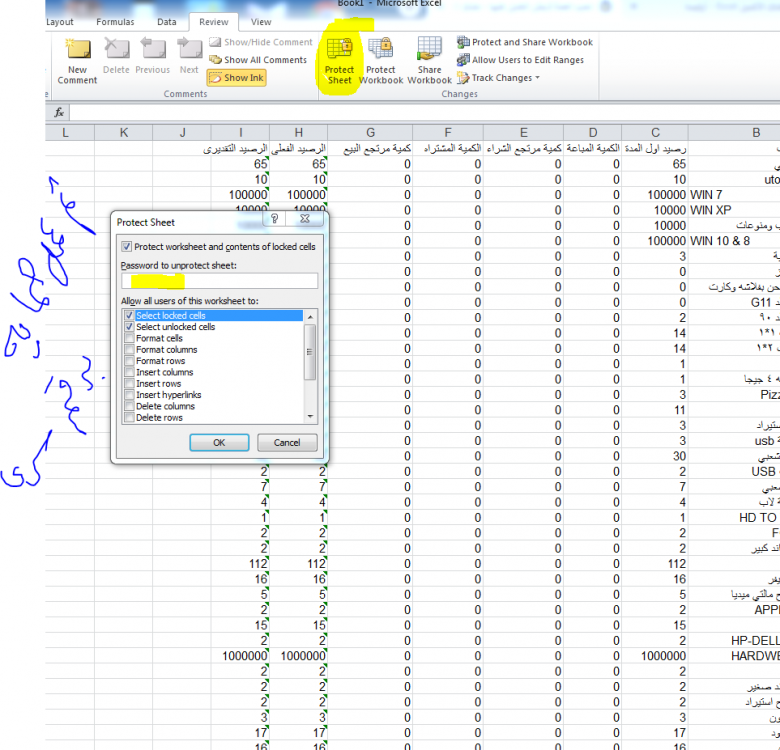This screenshot has width=780, height=750.
Task: Close the Protect Sheet dialog
Action: pos(305,218)
